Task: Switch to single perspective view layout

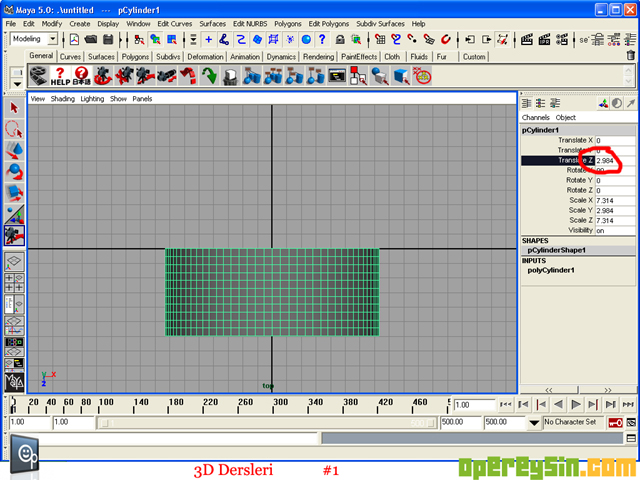Action: pos(14,262)
